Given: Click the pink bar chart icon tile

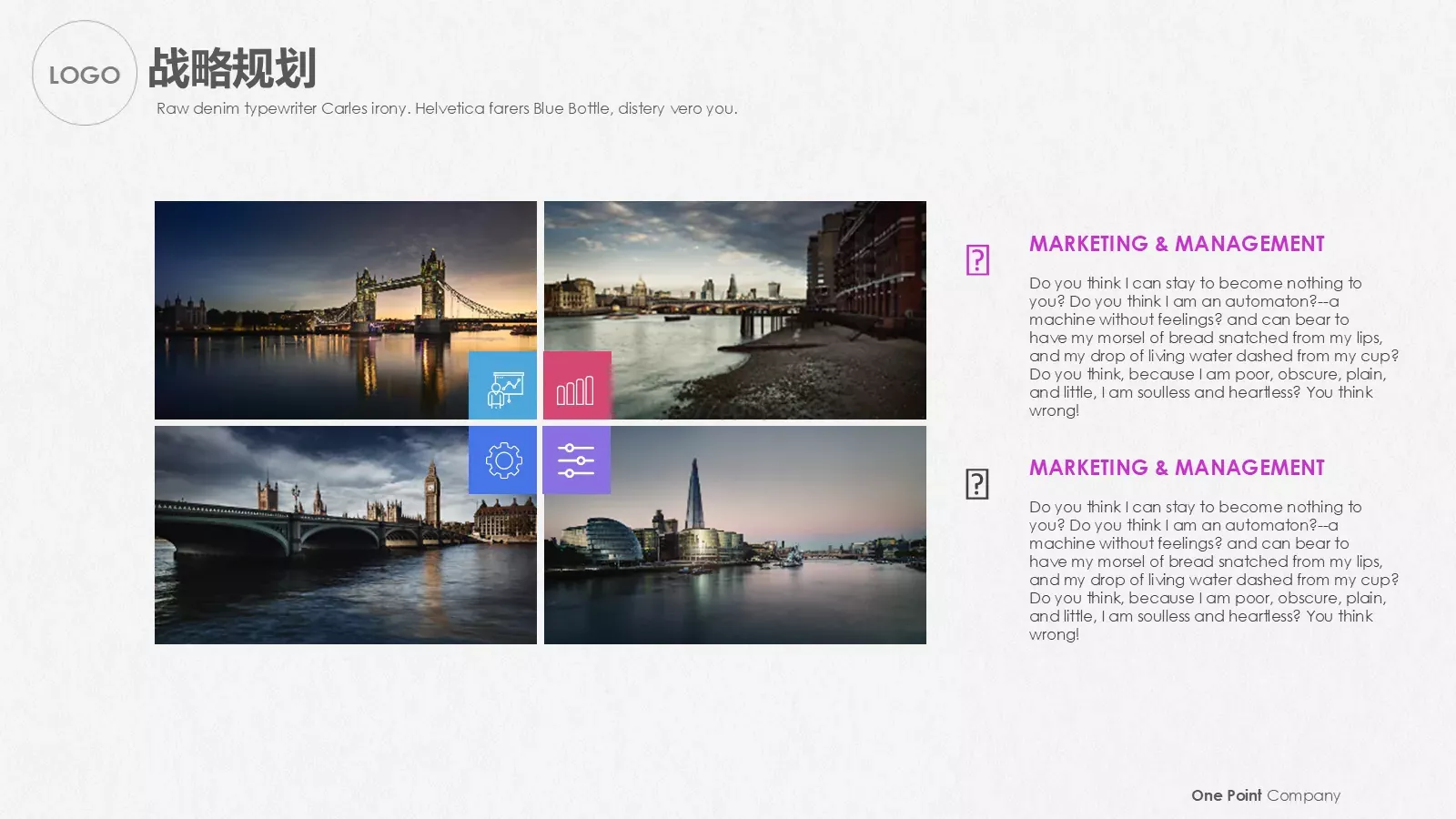Looking at the screenshot, I should coord(577,386).
